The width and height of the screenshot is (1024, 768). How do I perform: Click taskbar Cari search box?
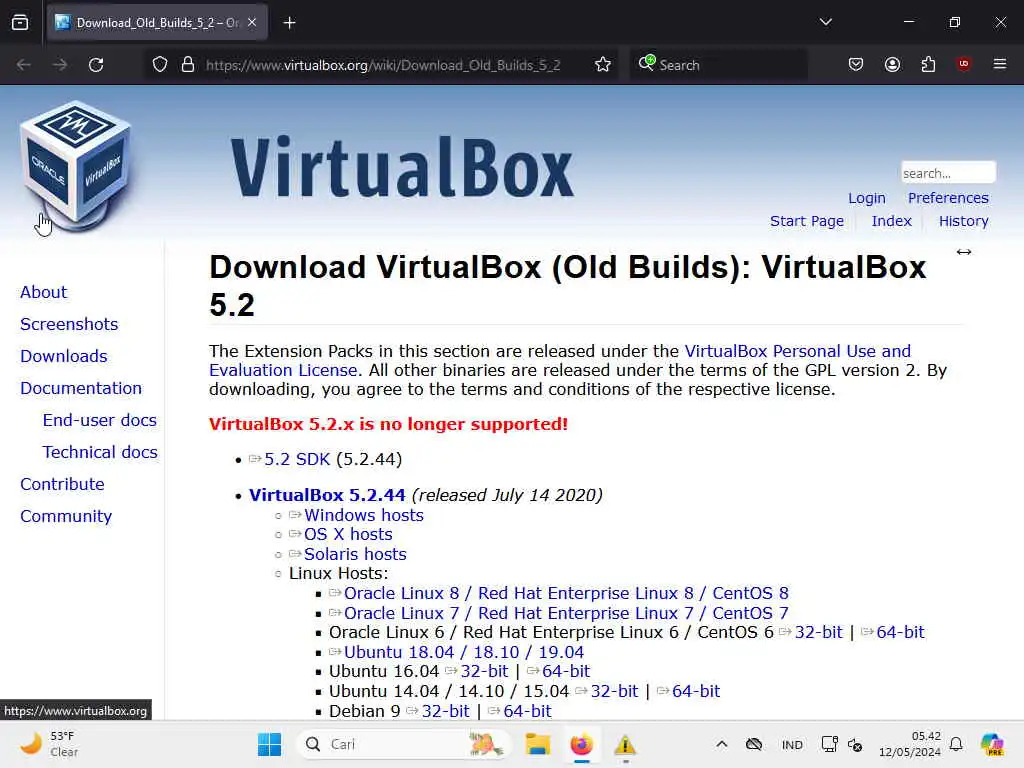tap(402, 744)
